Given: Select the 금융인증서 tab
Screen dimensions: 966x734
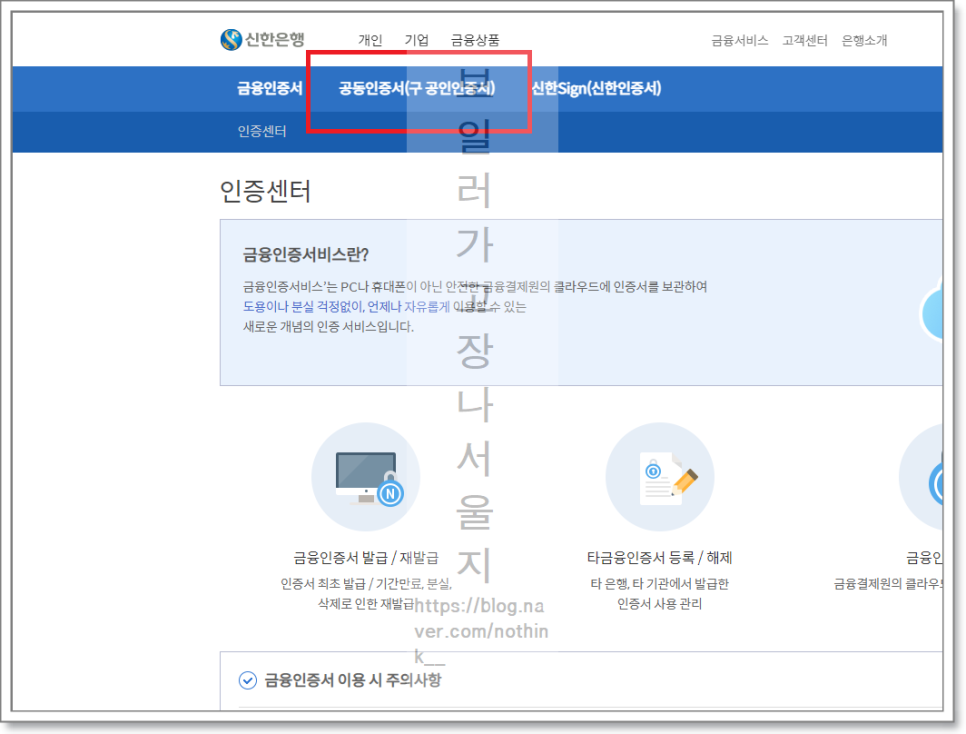Looking at the screenshot, I should click(x=270, y=88).
